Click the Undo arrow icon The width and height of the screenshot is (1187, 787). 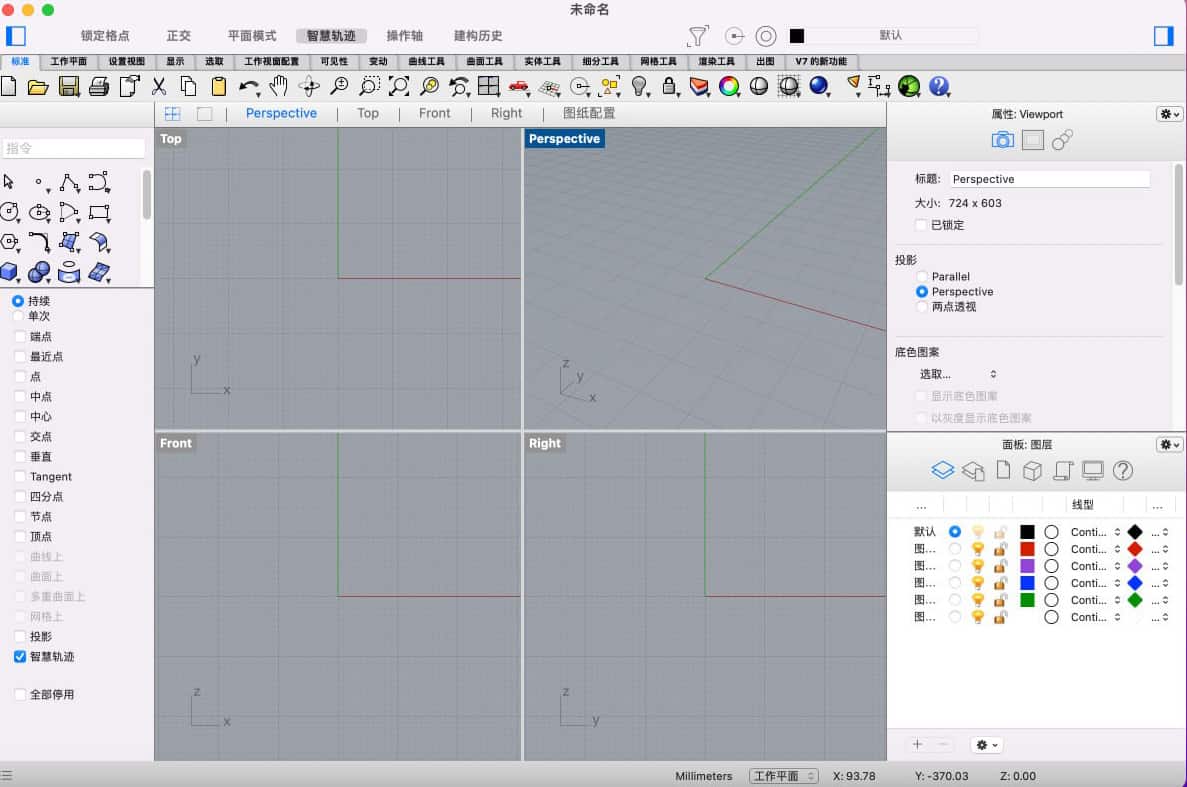[x=248, y=87]
